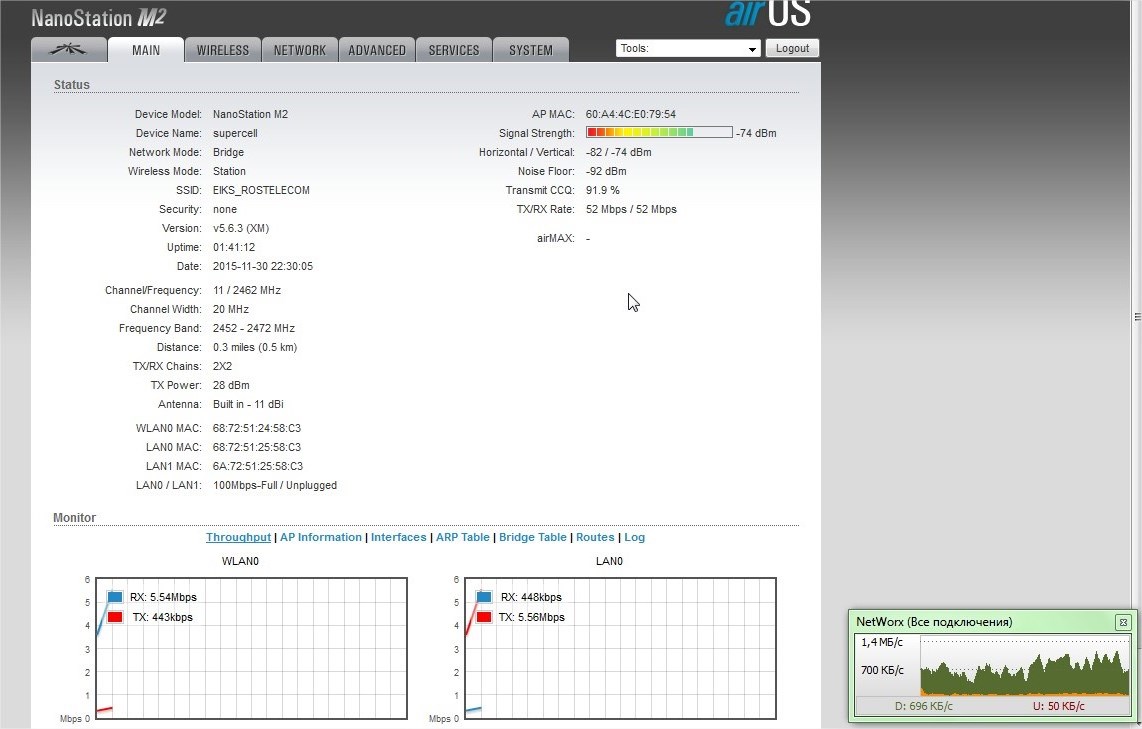This screenshot has width=1142, height=729.
Task: Click the TX/RX Rate 52 Mbps / 52 Mbps
Action: pyautogui.click(x=631, y=209)
